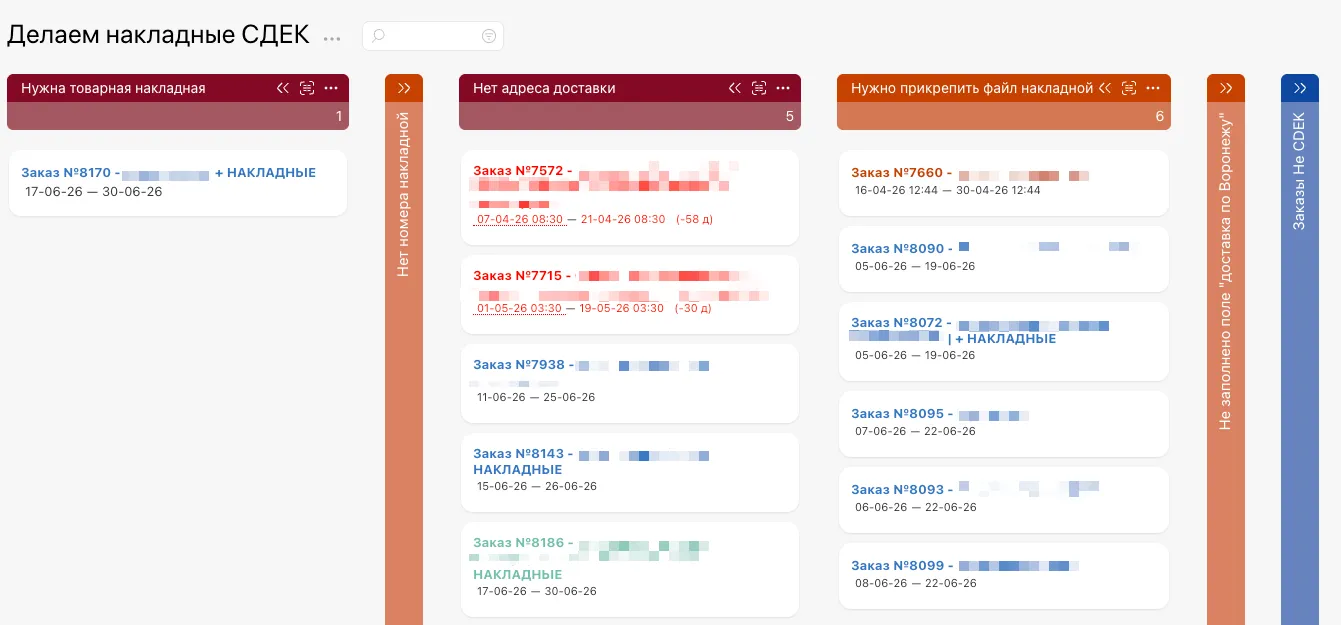The width and height of the screenshot is (1341, 625).
Task: Click the board title 'Делаем накладные СДЕК'
Action: click(x=160, y=36)
